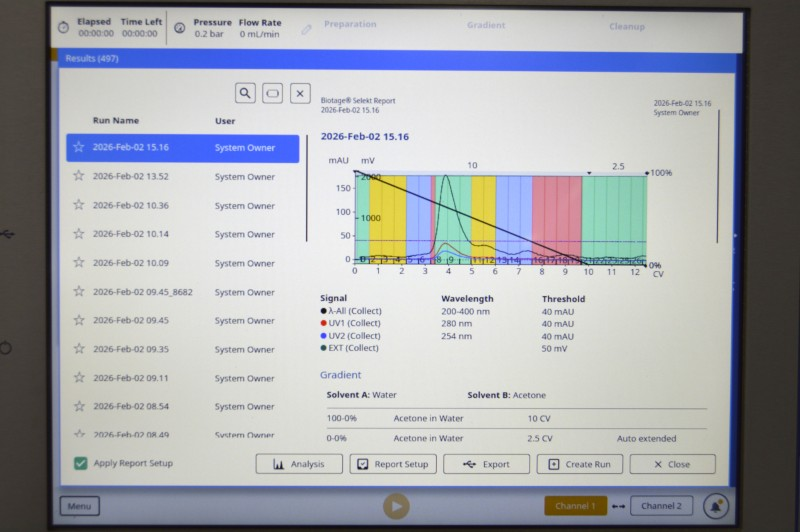Click the magnifier search icon above run list

(x=245, y=93)
